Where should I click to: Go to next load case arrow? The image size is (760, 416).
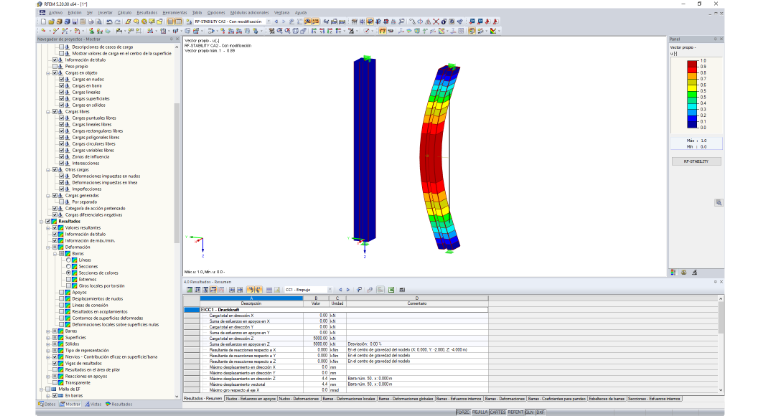(284, 21)
